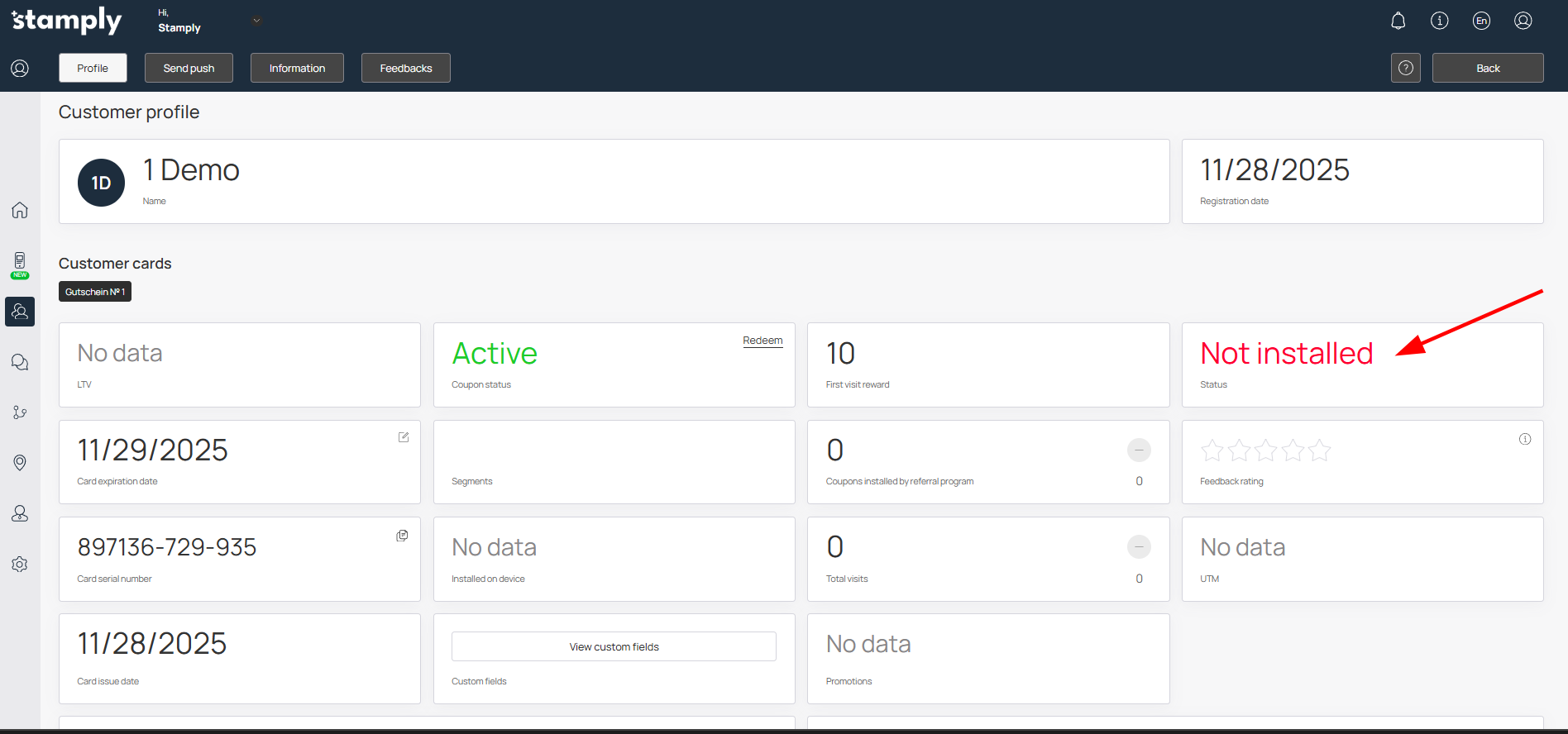Open the notifications bell icon

click(x=1398, y=21)
